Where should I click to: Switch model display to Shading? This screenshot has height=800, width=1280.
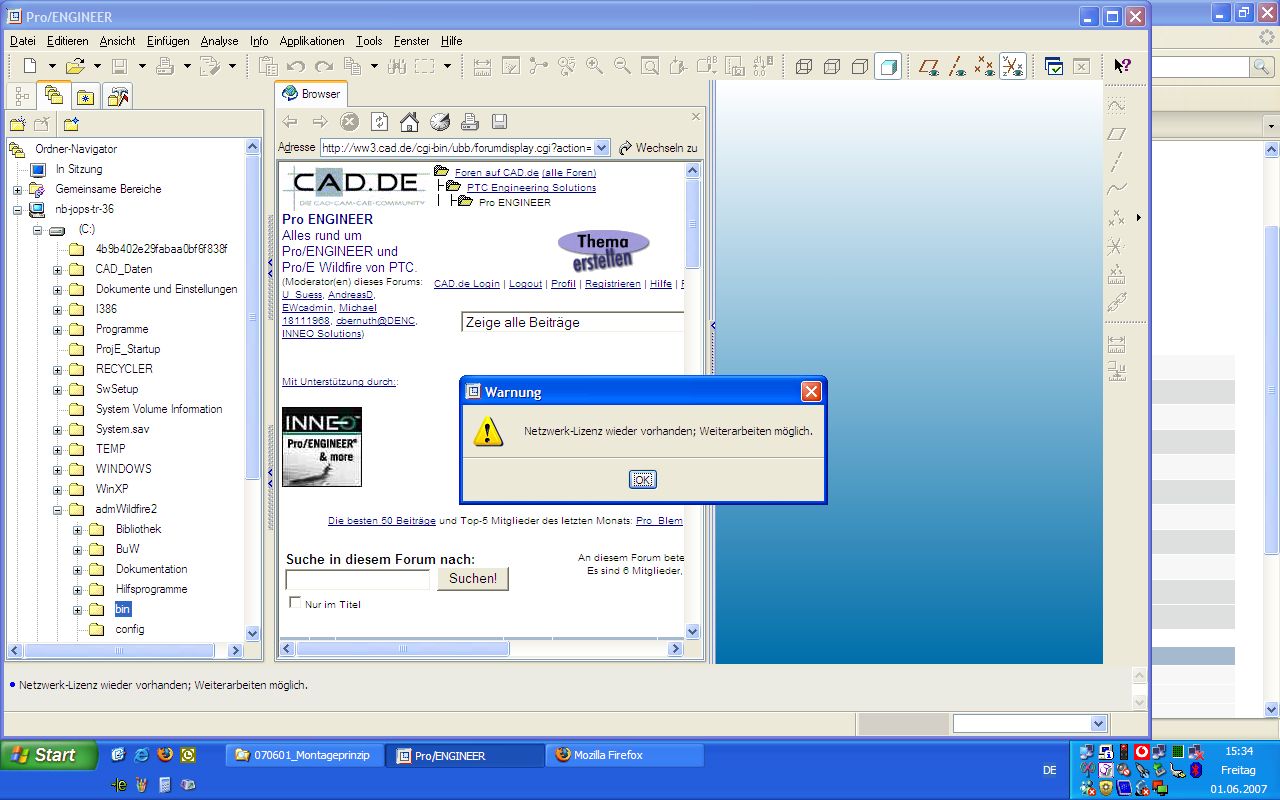click(888, 66)
